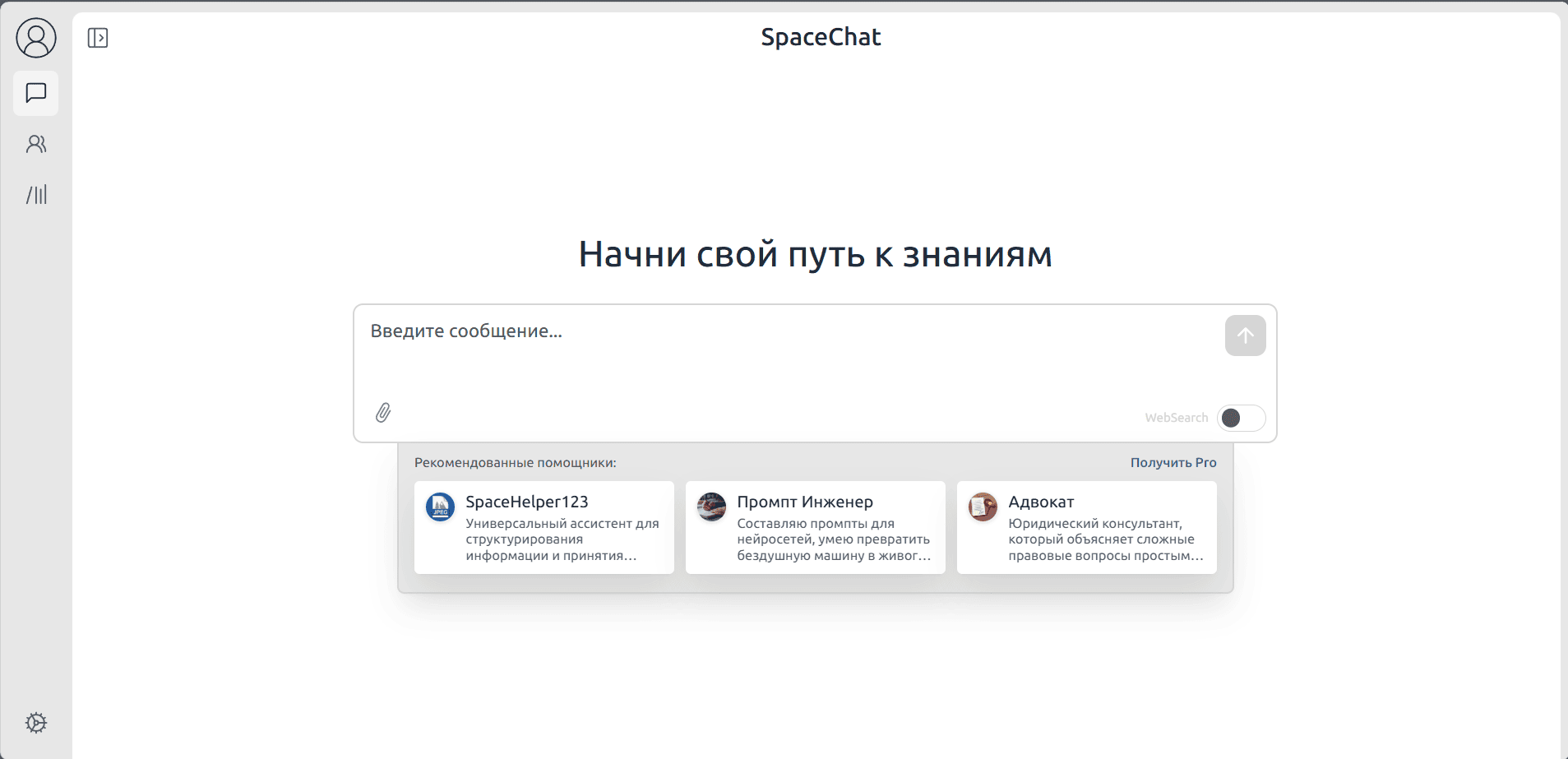
Task: Open the assistants section via the people icon
Action: pos(35,144)
